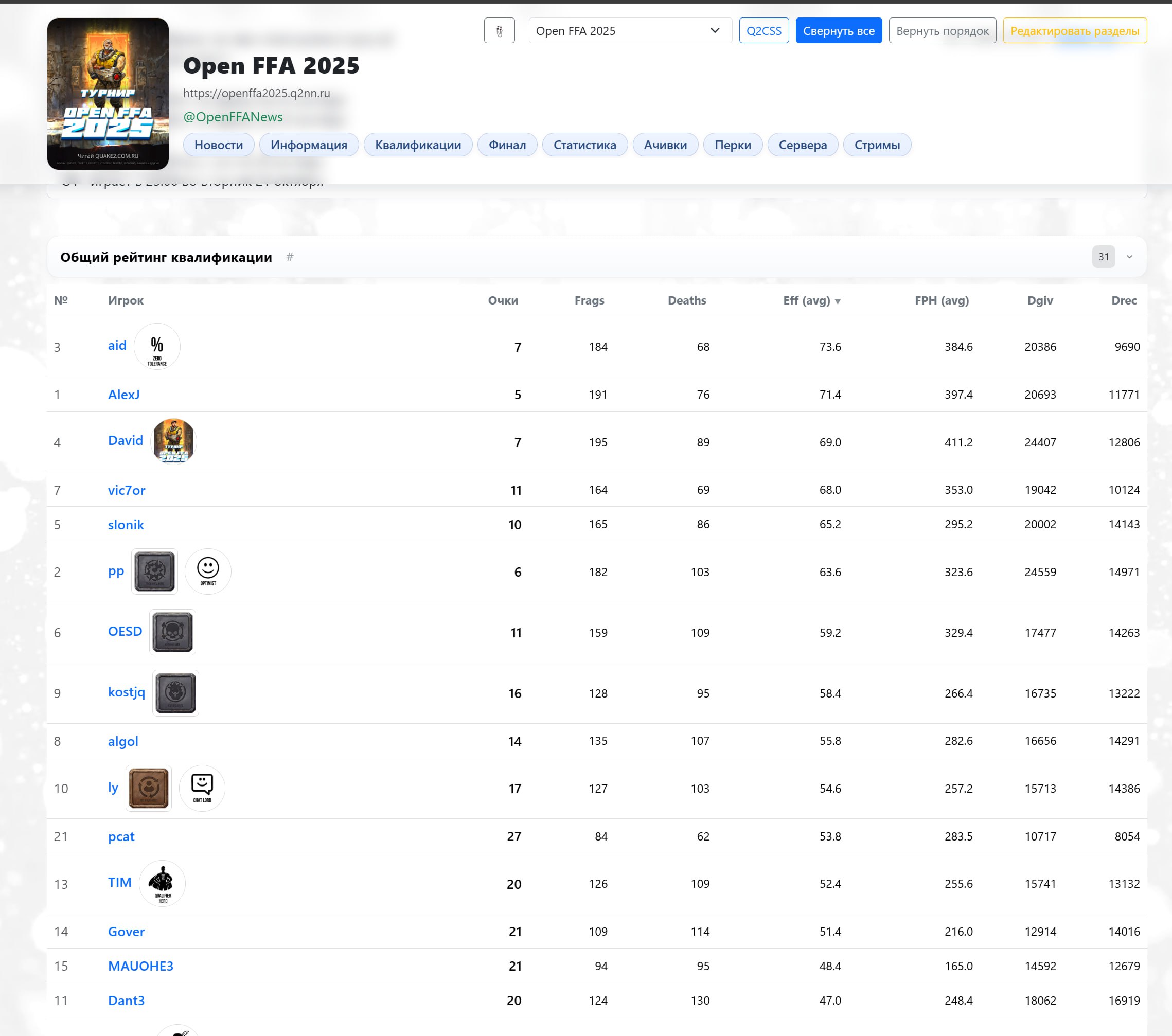Collapse the Общий рейтинг квалификации section chevron

[1129, 257]
